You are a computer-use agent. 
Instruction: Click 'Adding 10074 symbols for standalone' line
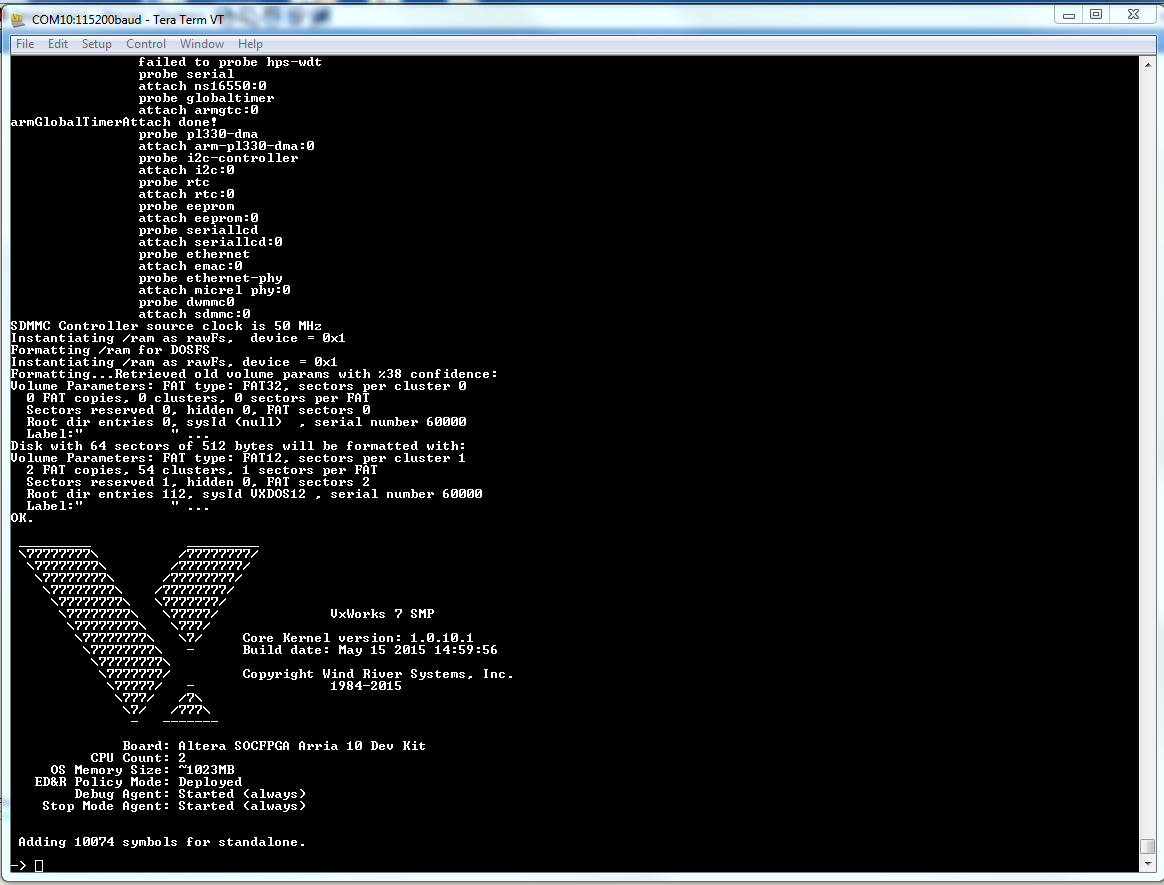point(162,842)
